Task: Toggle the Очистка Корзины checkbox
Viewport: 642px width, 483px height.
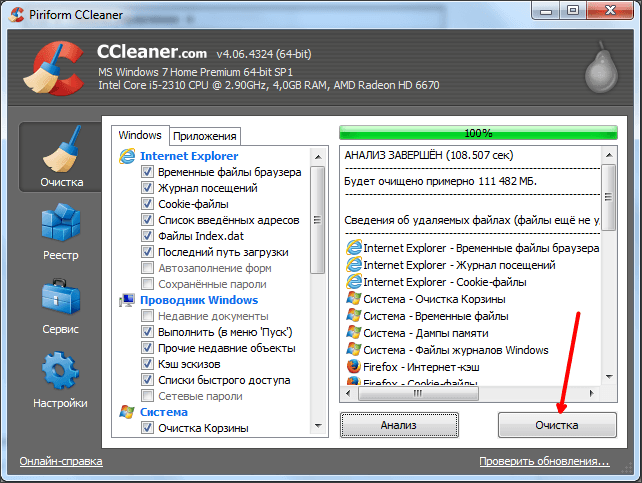Action: point(148,428)
